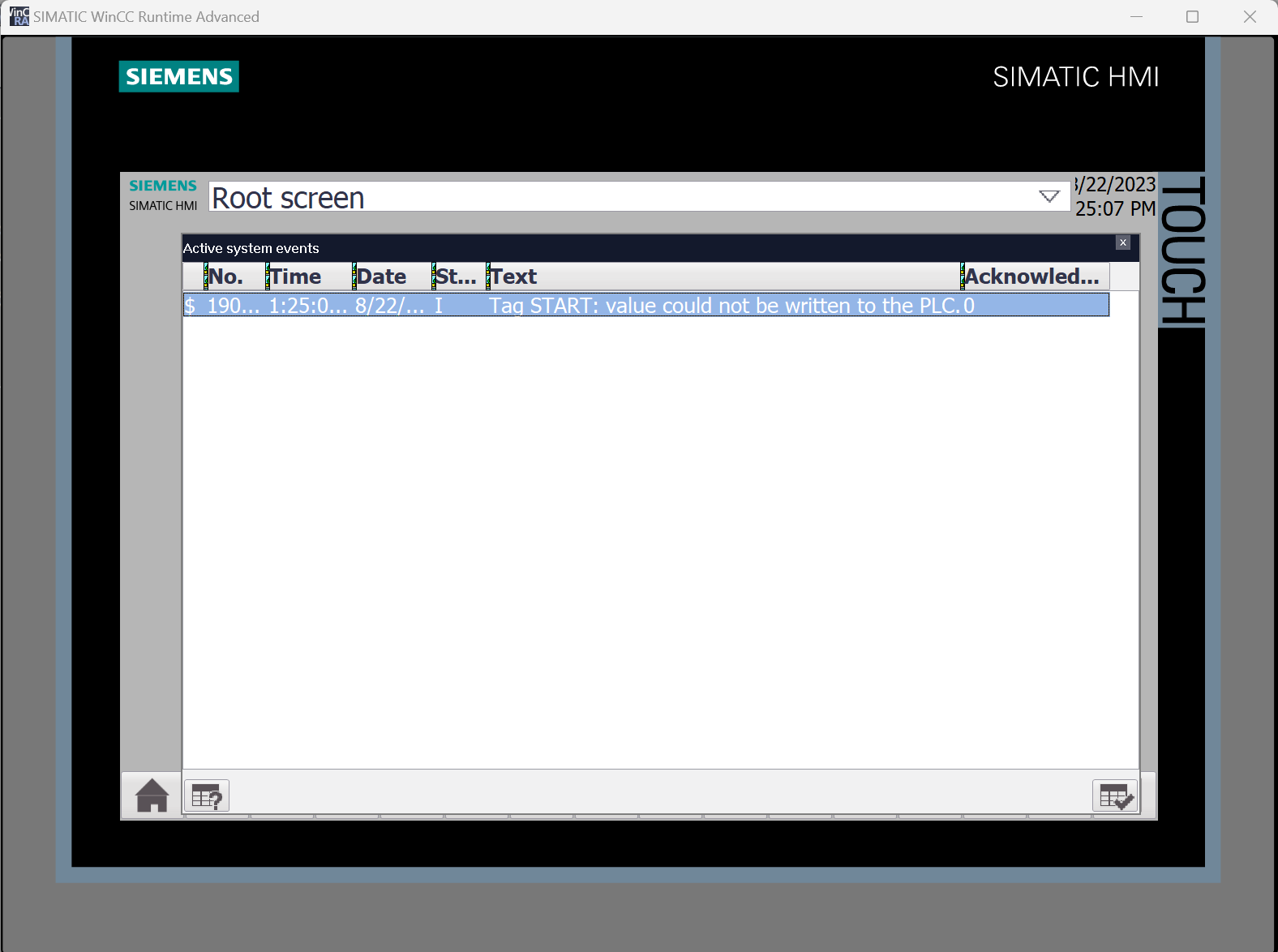Click the 1:25:0... time cell
Image resolution: width=1278 pixels, height=952 pixels.
[308, 306]
